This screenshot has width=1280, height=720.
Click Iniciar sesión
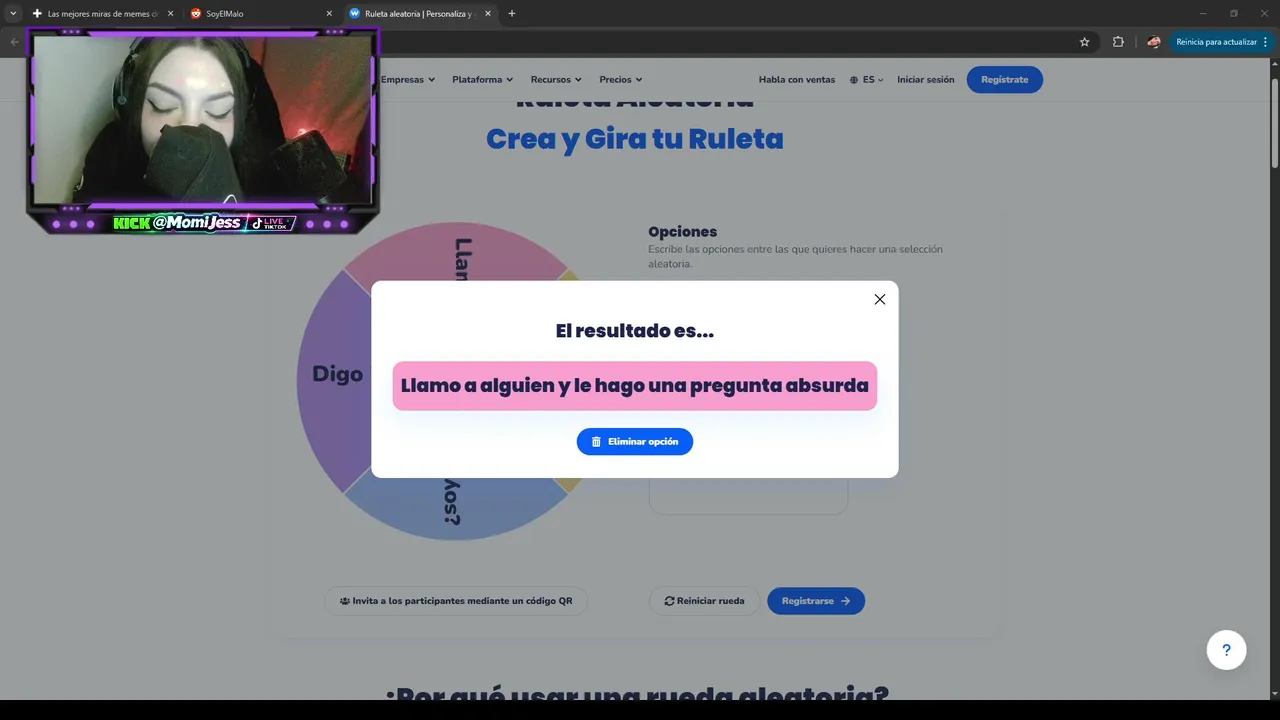[x=926, y=80]
